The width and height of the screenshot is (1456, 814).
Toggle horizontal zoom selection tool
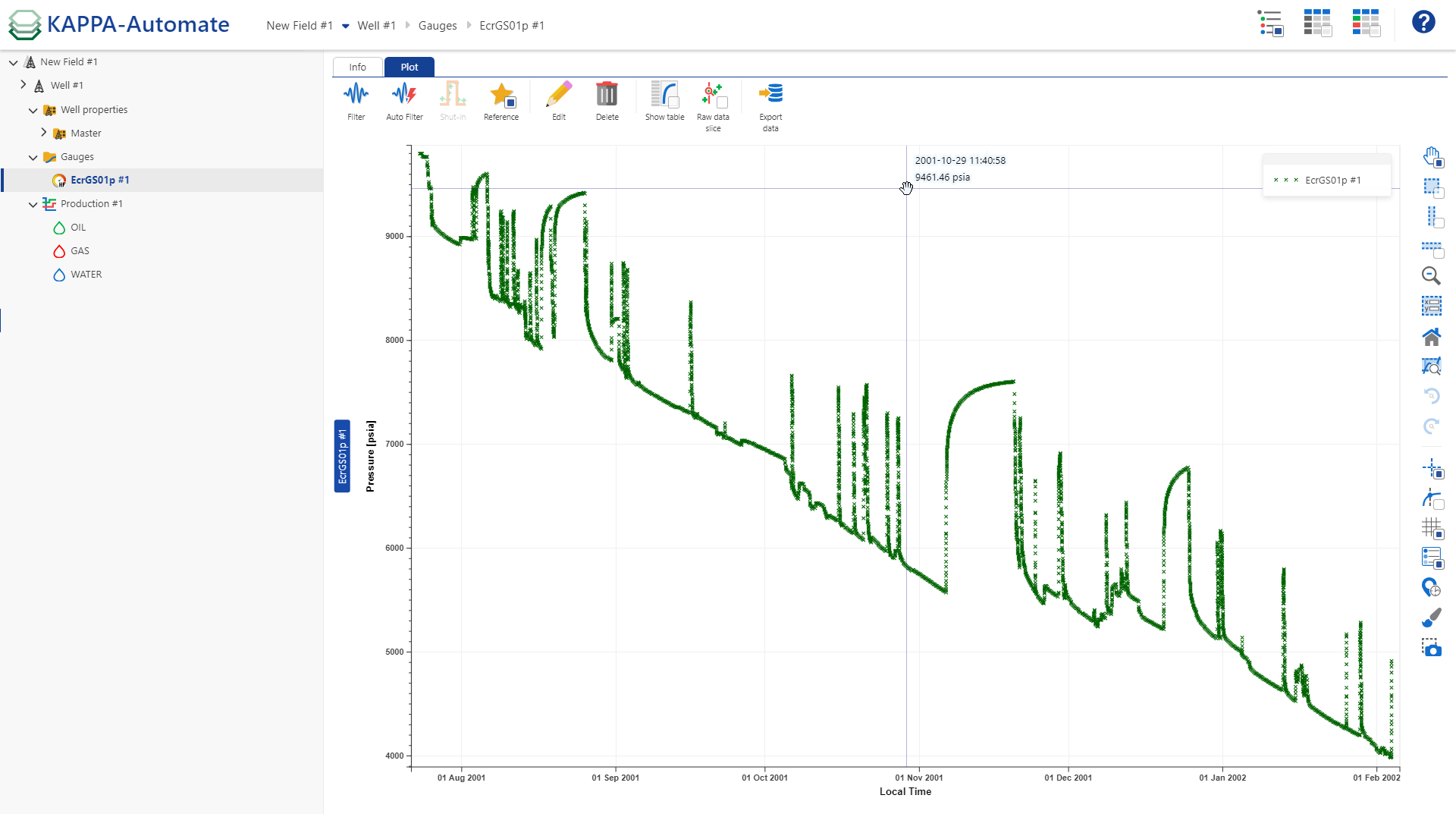1432,248
